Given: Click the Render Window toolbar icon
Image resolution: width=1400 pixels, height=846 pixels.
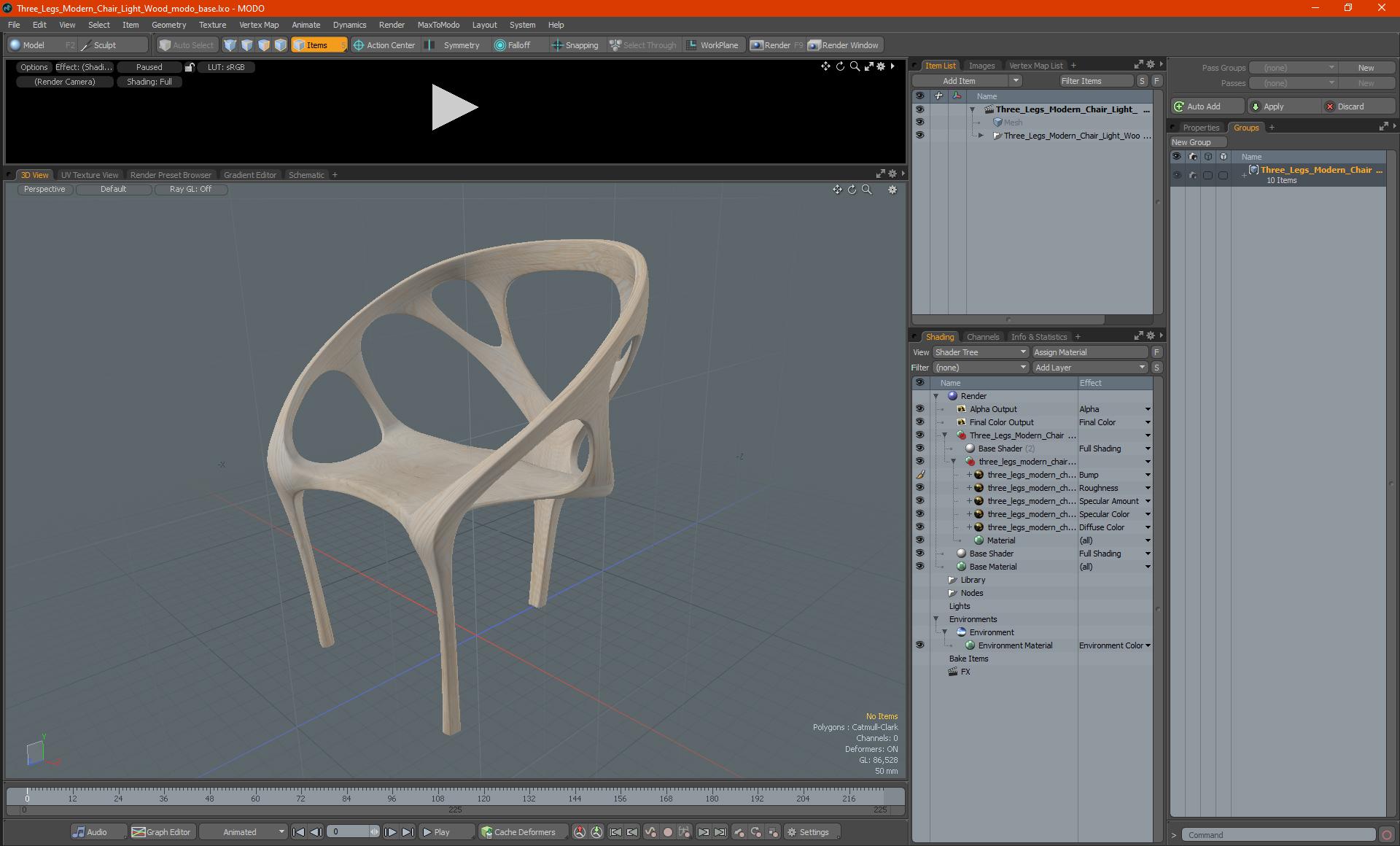Looking at the screenshot, I should point(815,45).
